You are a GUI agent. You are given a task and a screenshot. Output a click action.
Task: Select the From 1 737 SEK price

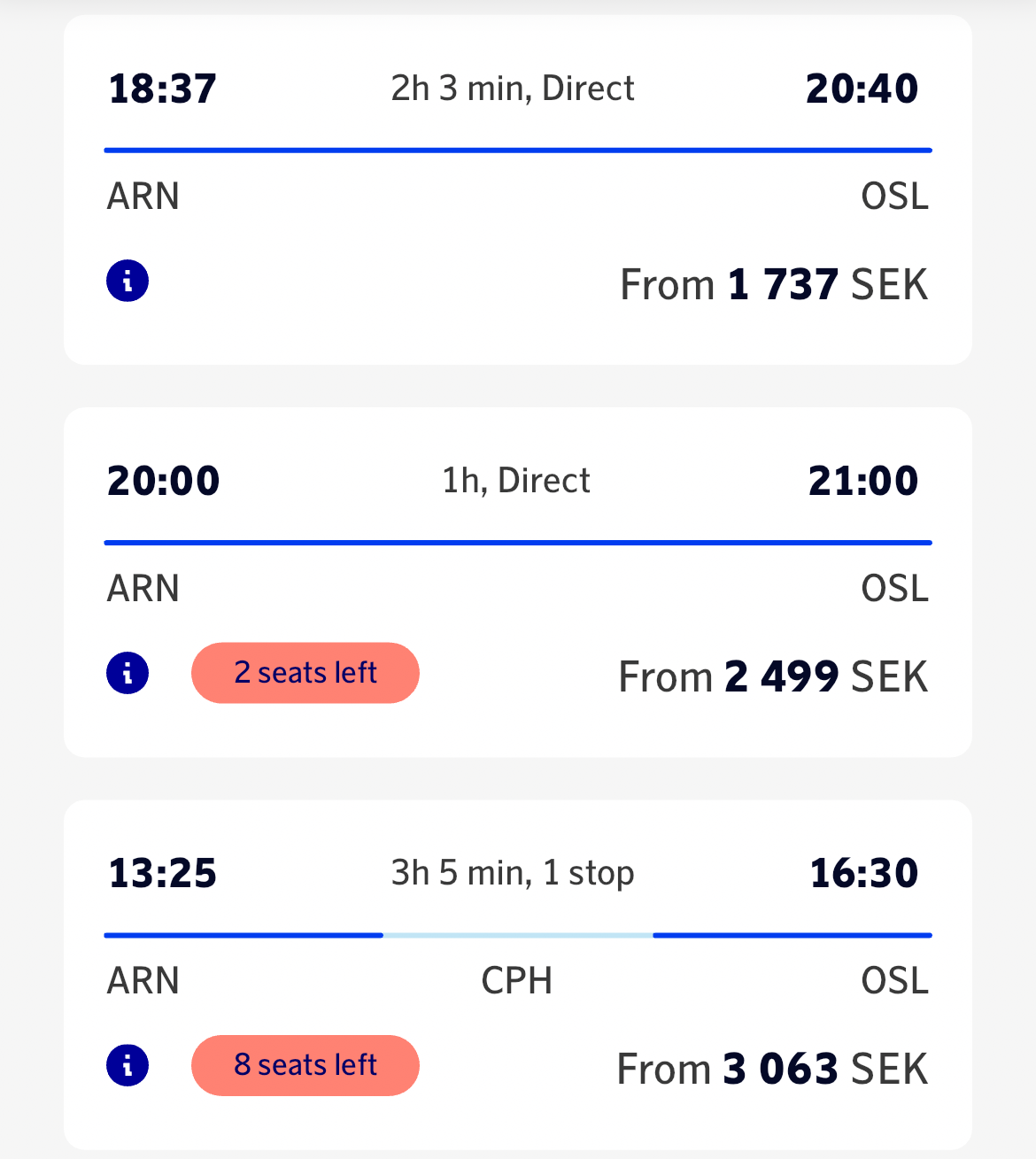tap(774, 285)
